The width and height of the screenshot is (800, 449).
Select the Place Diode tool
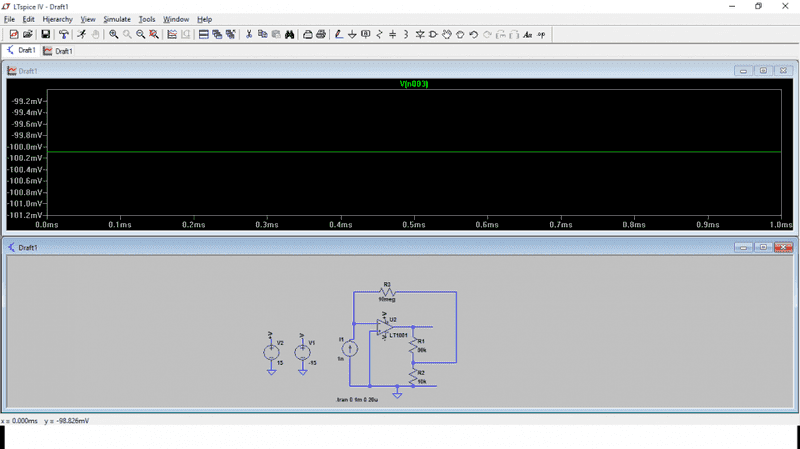tap(420, 34)
